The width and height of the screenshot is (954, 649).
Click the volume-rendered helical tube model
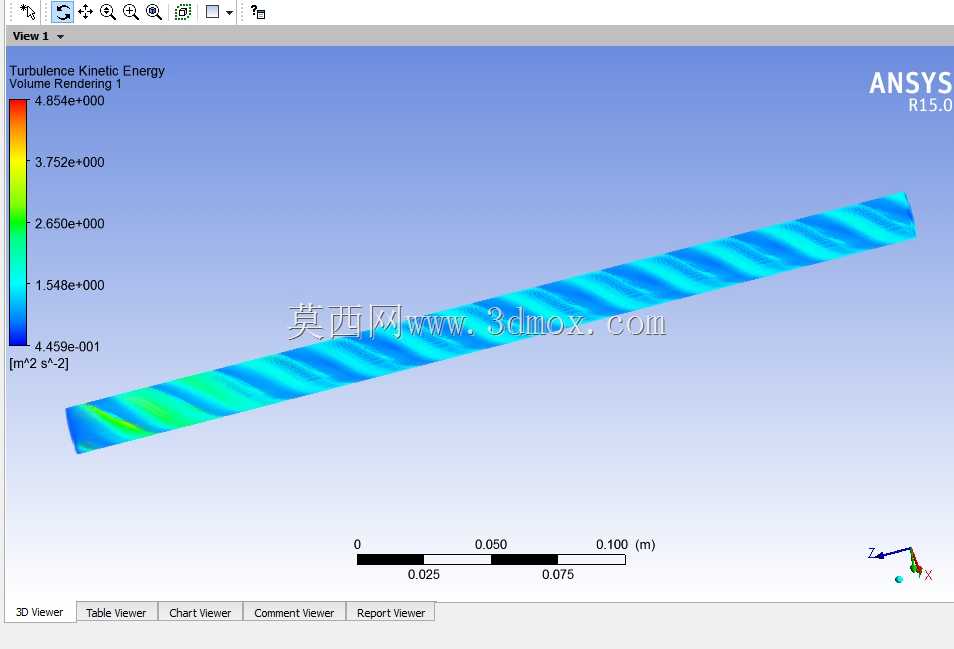click(491, 322)
